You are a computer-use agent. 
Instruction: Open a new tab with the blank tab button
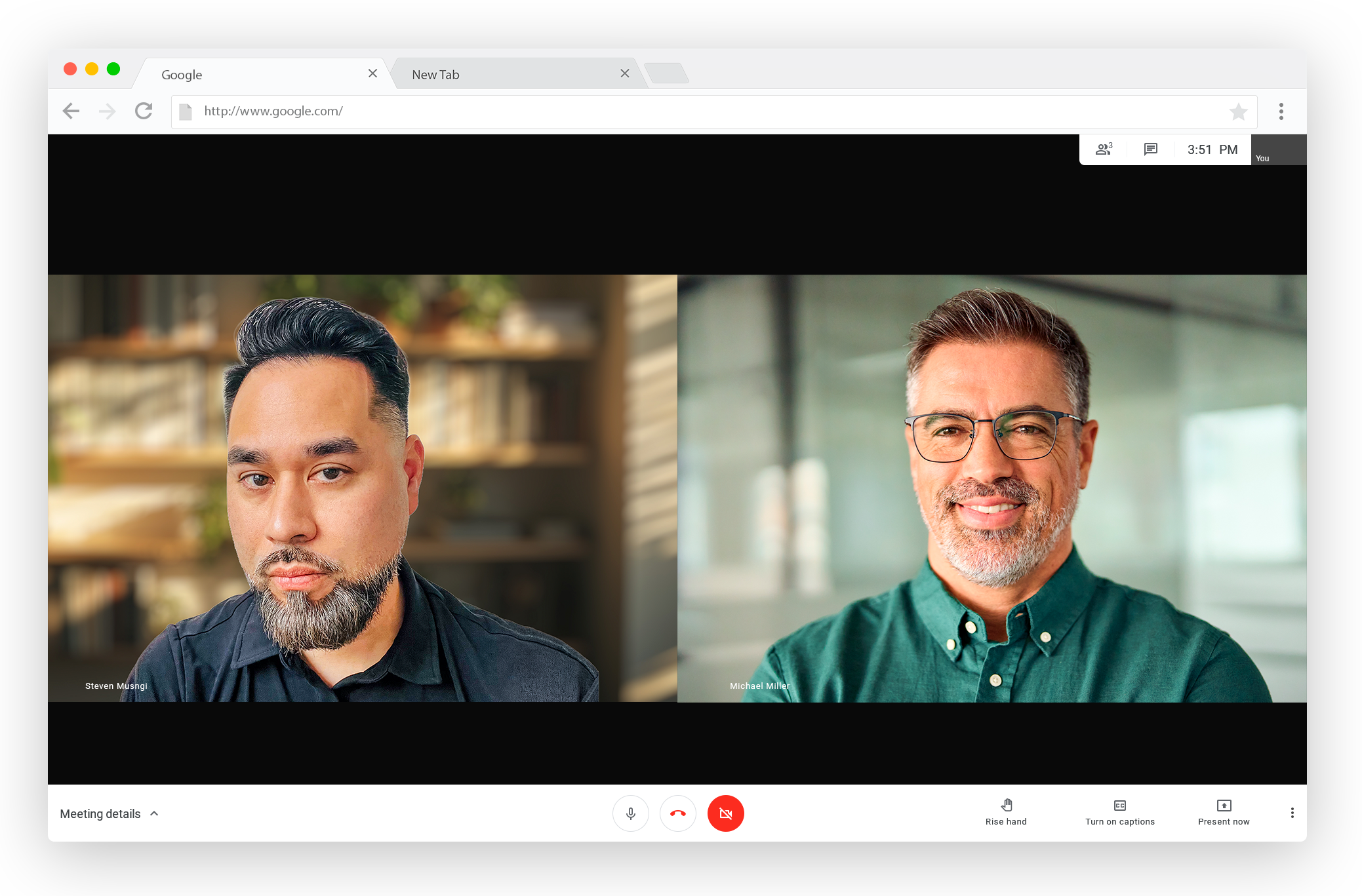tap(666, 73)
